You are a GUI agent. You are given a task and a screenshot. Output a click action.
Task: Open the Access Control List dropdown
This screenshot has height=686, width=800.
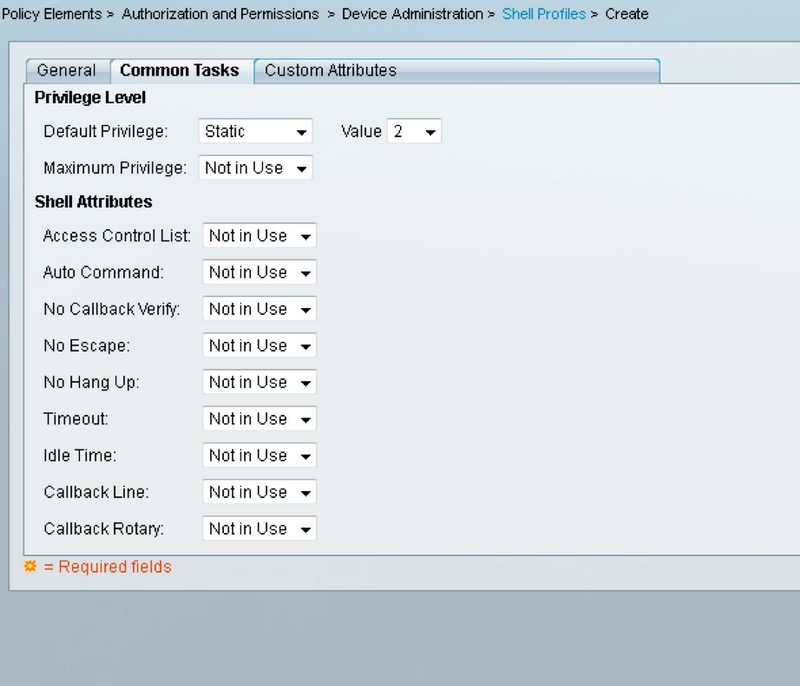point(259,236)
